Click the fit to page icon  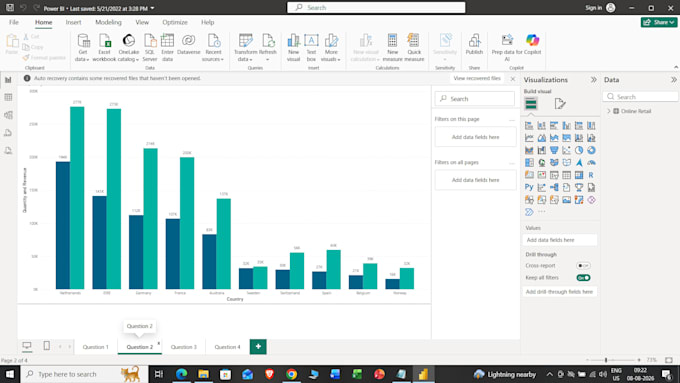pyautogui.click(x=669, y=360)
